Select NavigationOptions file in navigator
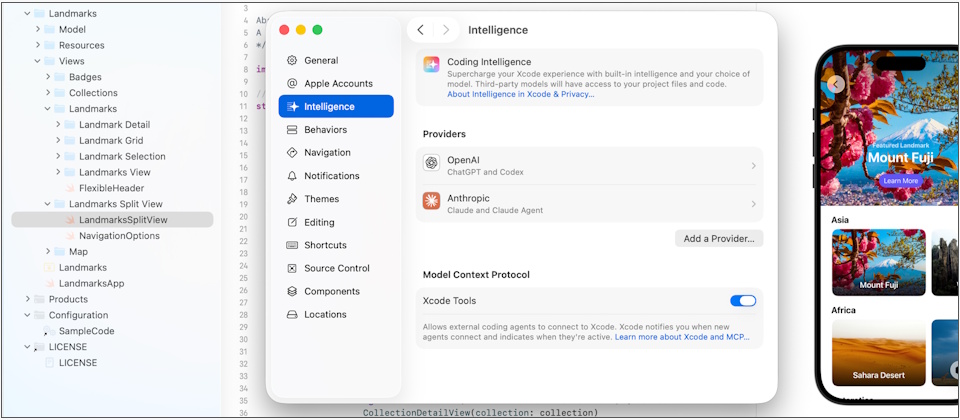This screenshot has width=960, height=420. [119, 236]
